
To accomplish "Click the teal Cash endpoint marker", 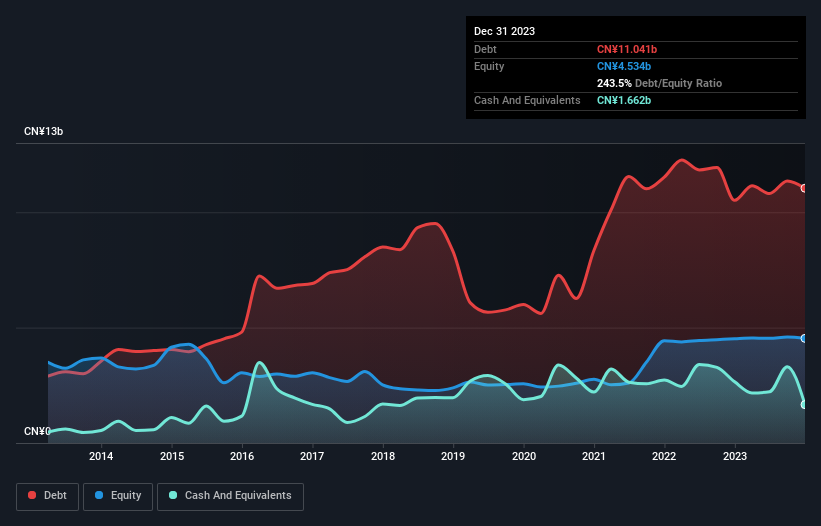I will (804, 405).
